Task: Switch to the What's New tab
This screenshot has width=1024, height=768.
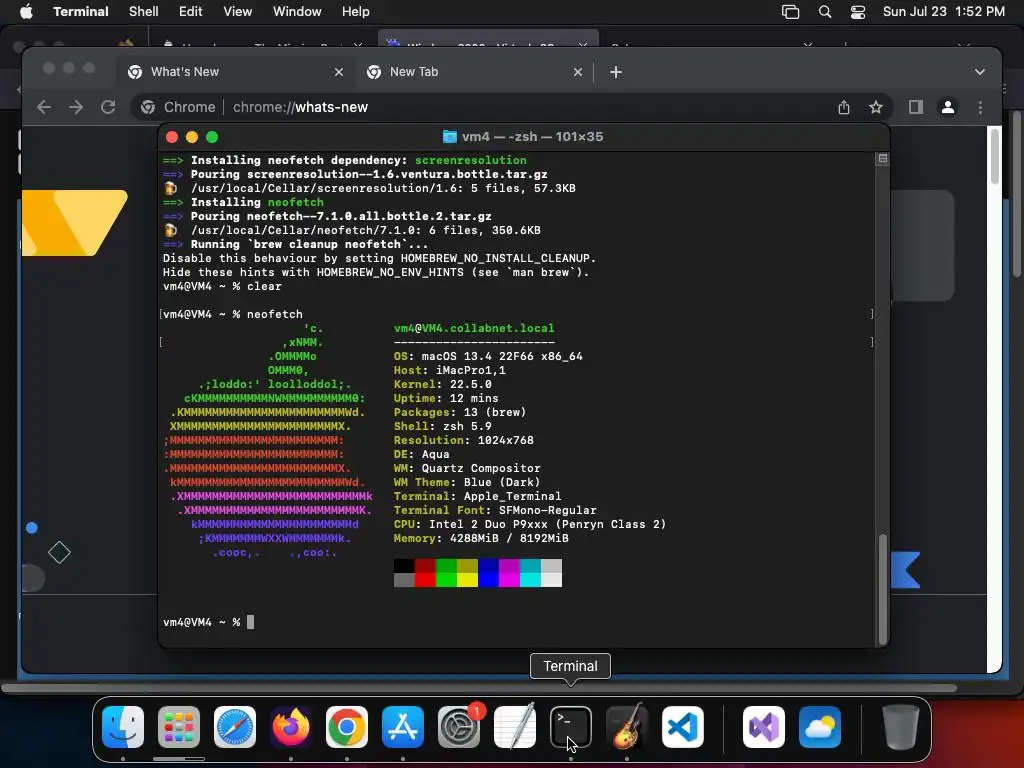Action: (x=235, y=72)
